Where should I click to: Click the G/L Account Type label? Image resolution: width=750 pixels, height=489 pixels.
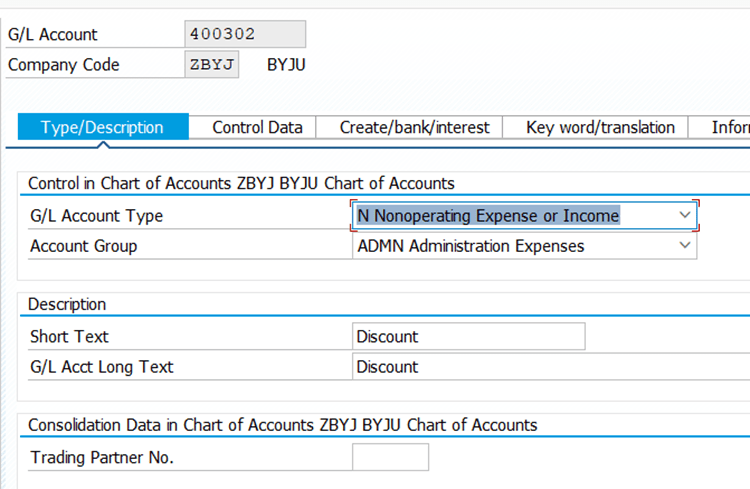(96, 215)
